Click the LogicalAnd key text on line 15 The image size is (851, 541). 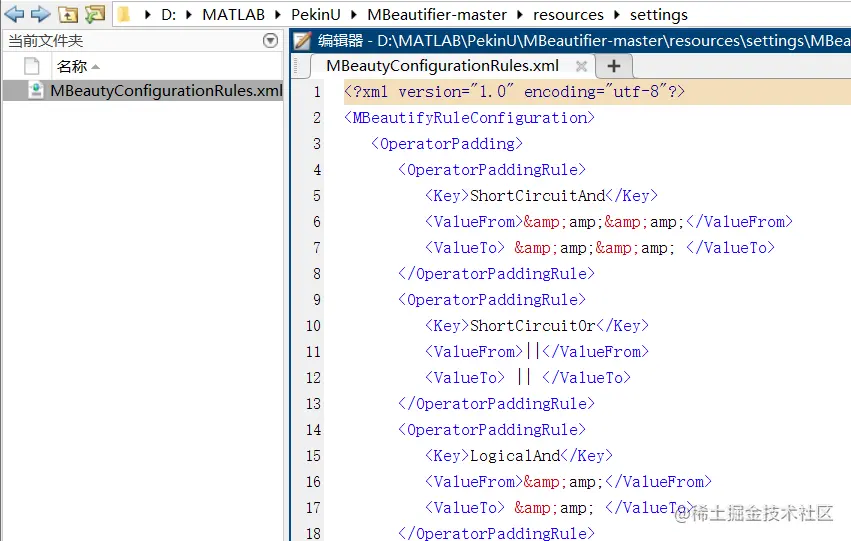(x=515, y=456)
